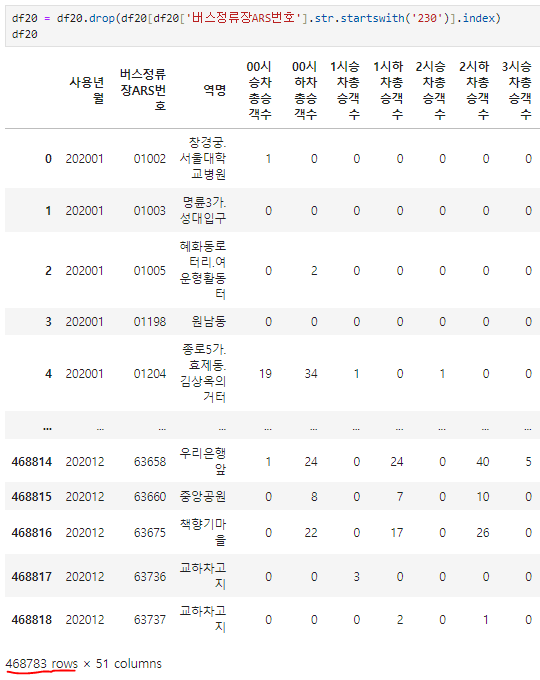Click row index 2

pos(48,271)
